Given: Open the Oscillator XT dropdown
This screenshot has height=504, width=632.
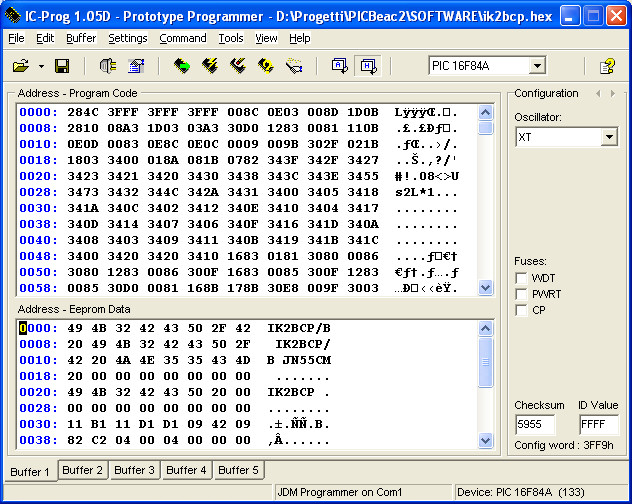Looking at the screenshot, I should click(609, 137).
